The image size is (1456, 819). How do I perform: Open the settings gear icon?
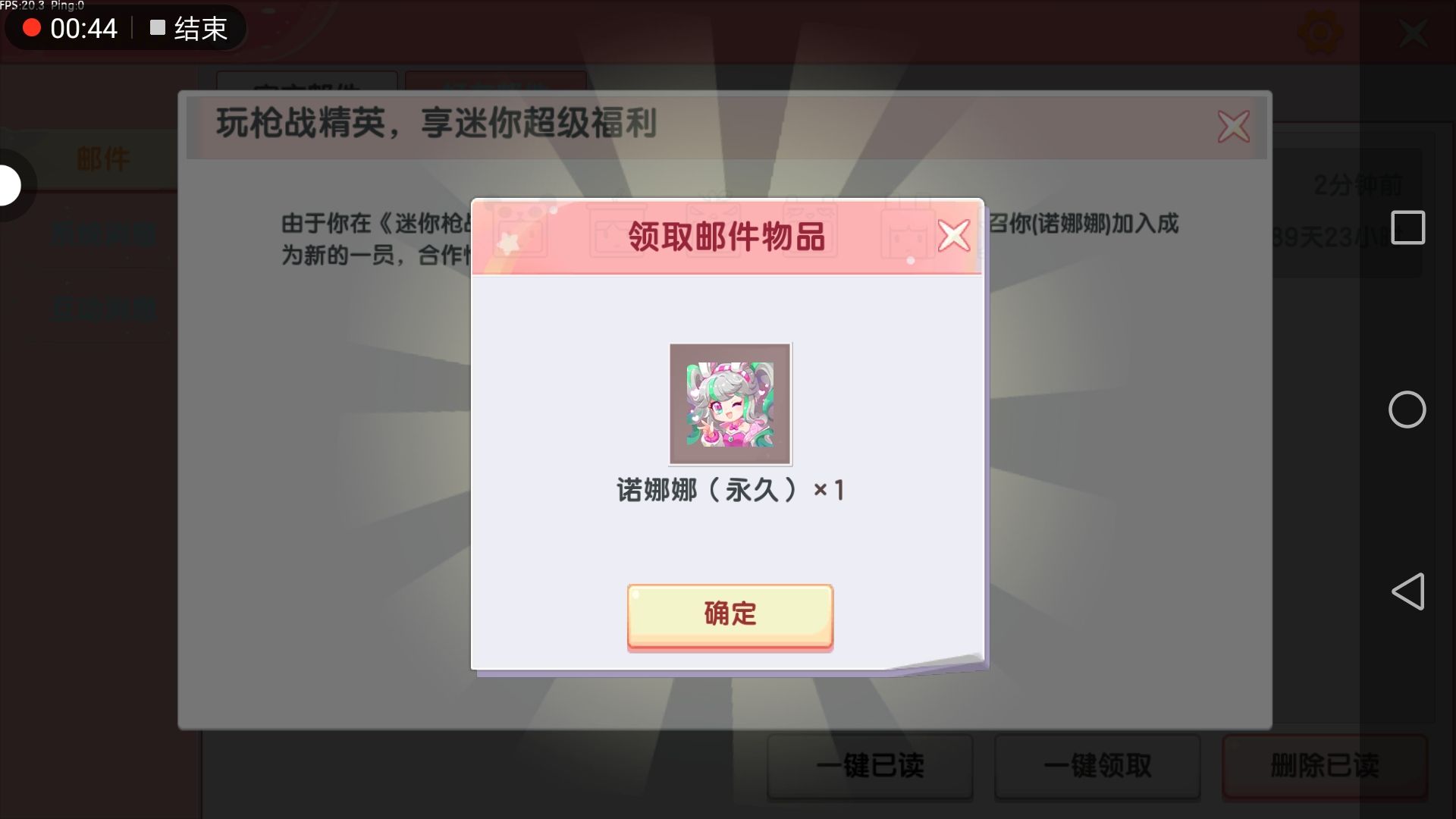point(1320,33)
